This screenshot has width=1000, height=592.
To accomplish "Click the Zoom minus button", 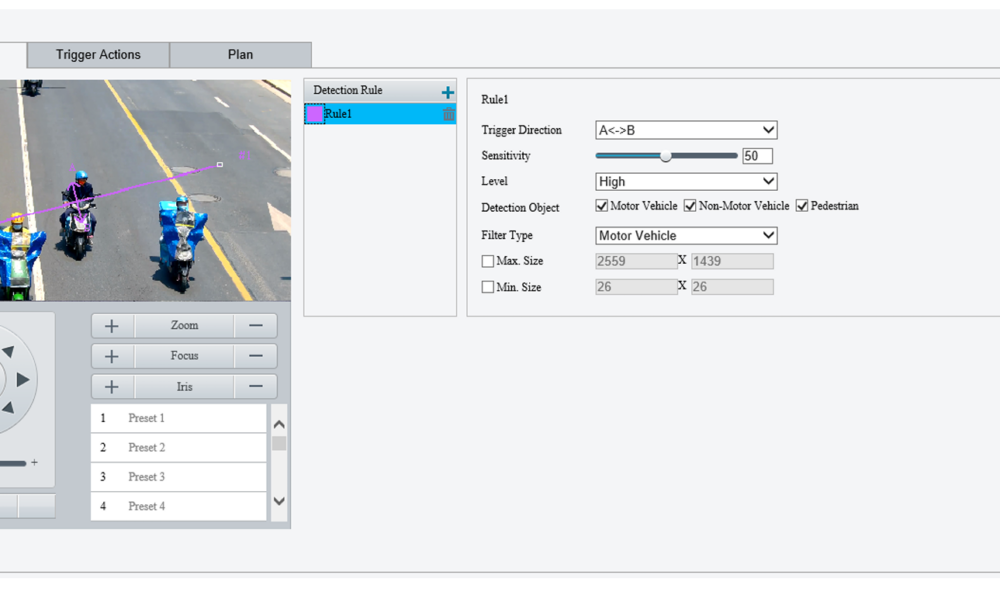I will click(x=256, y=326).
